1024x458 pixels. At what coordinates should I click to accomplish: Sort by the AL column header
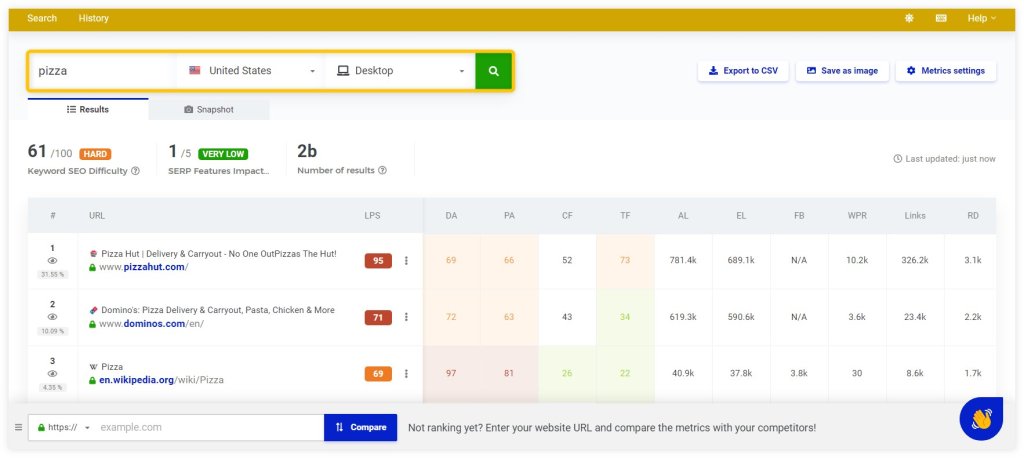(x=683, y=216)
